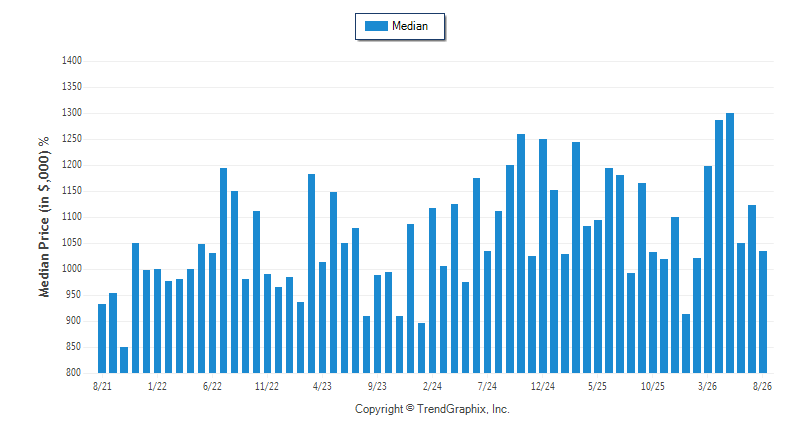Click the last bar above 8/26
The image size is (800, 434).
[x=763, y=312]
